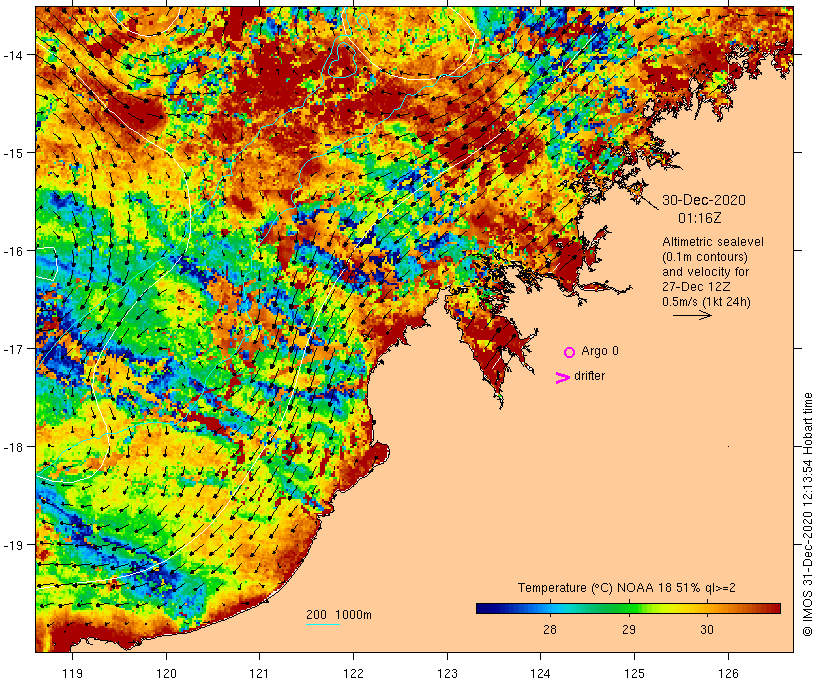Click the '27-Dec 12Z' text
This screenshot has height=680, width=820.
(696, 287)
